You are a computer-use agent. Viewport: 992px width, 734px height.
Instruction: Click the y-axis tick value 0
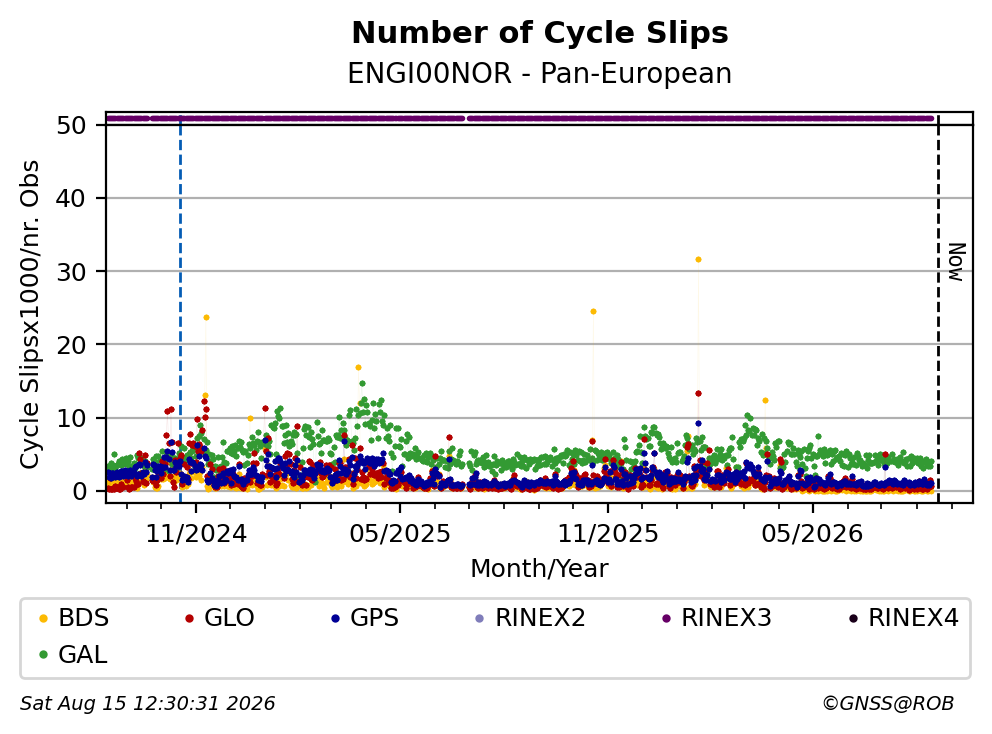click(x=80, y=491)
